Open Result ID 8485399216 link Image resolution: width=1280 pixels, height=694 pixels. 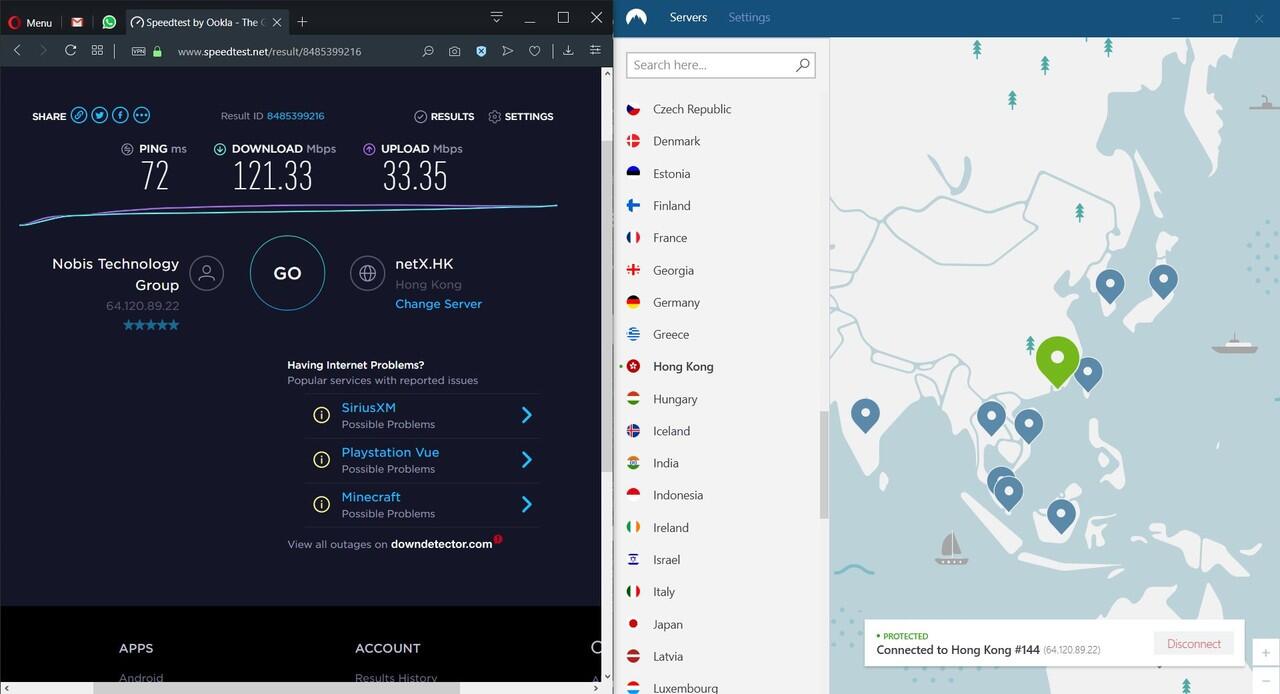tap(295, 116)
